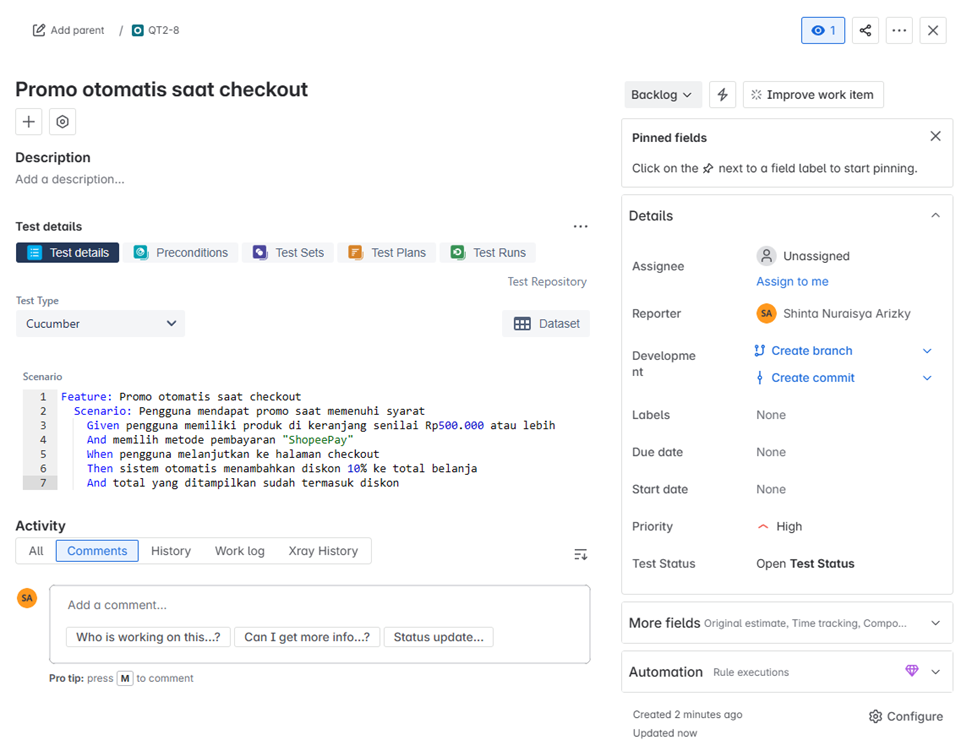Screen dimensions: 972x751
Task: Click the Assign to me link
Action: click(792, 282)
